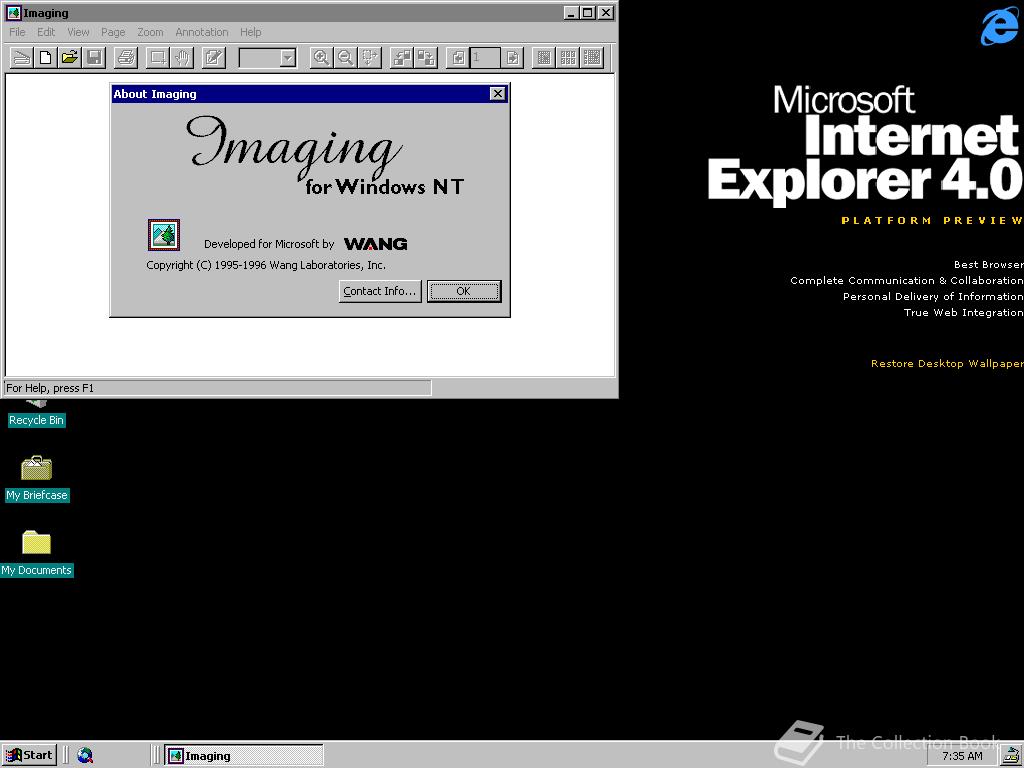Switch to Thumbnail view icon
The height and width of the screenshot is (768, 1024).
(568, 57)
